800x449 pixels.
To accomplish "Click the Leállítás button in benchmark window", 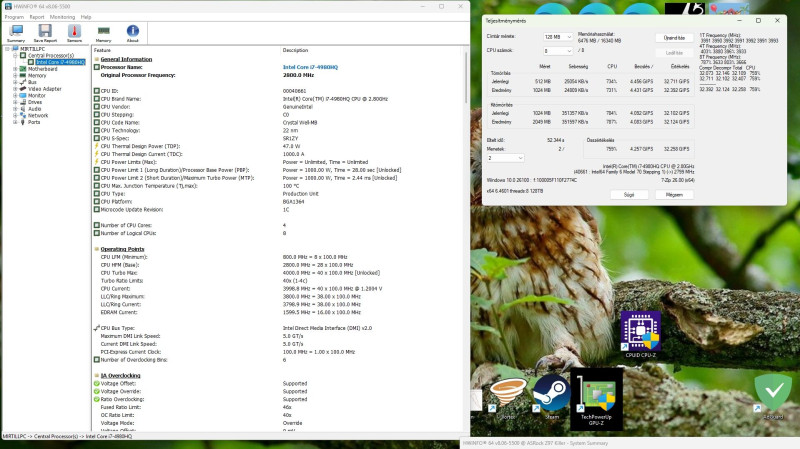I will point(674,53).
